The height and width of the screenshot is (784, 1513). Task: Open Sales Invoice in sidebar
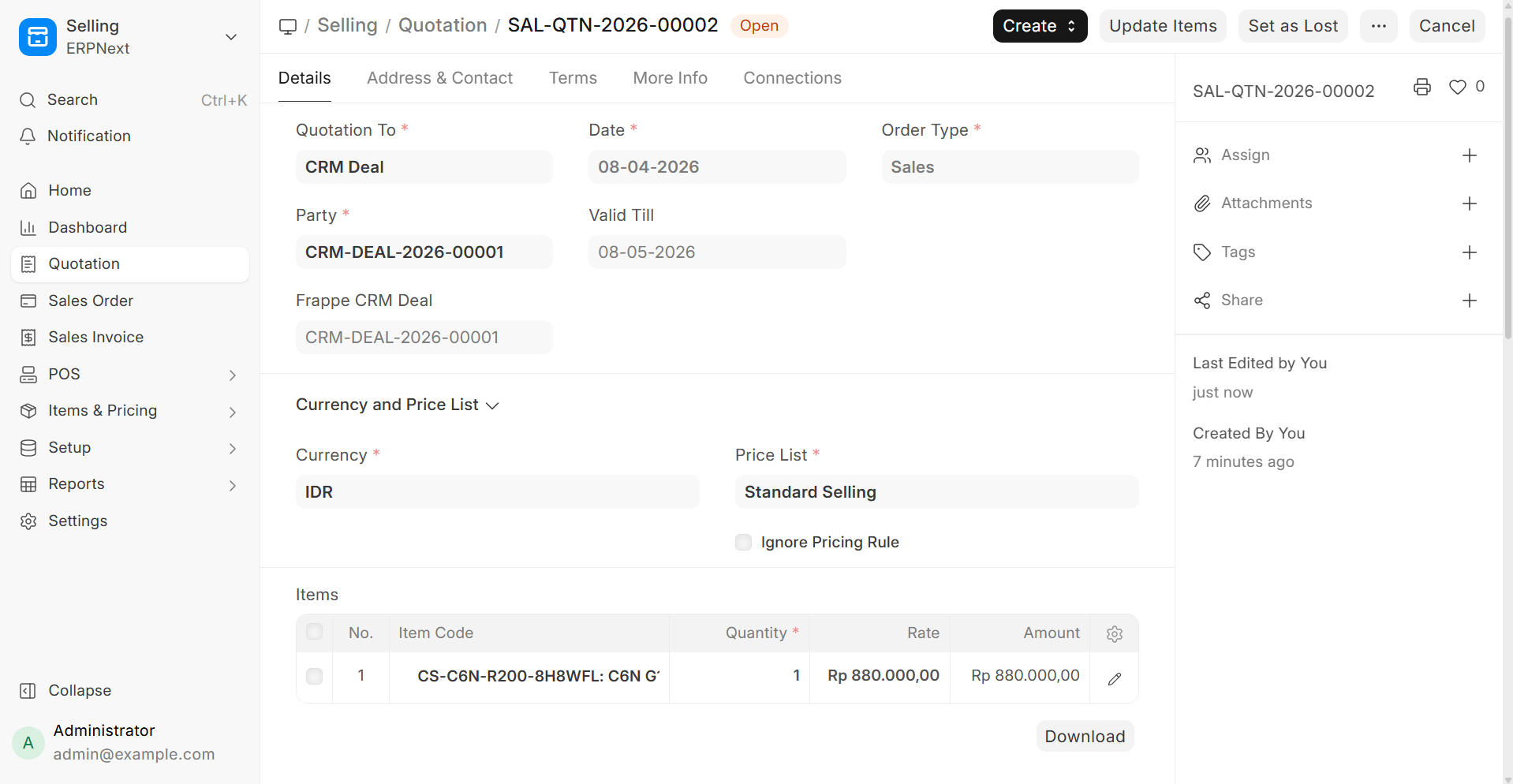(95, 338)
